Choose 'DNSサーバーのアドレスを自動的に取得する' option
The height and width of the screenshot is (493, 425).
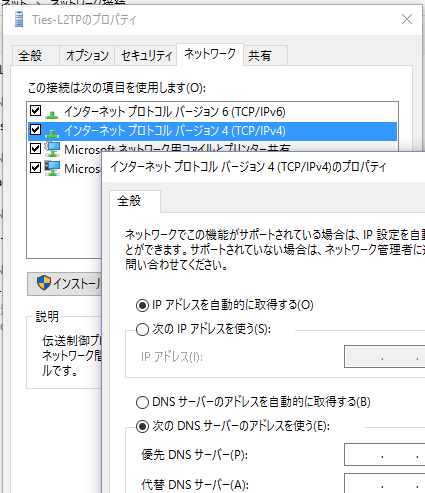(x=142, y=402)
